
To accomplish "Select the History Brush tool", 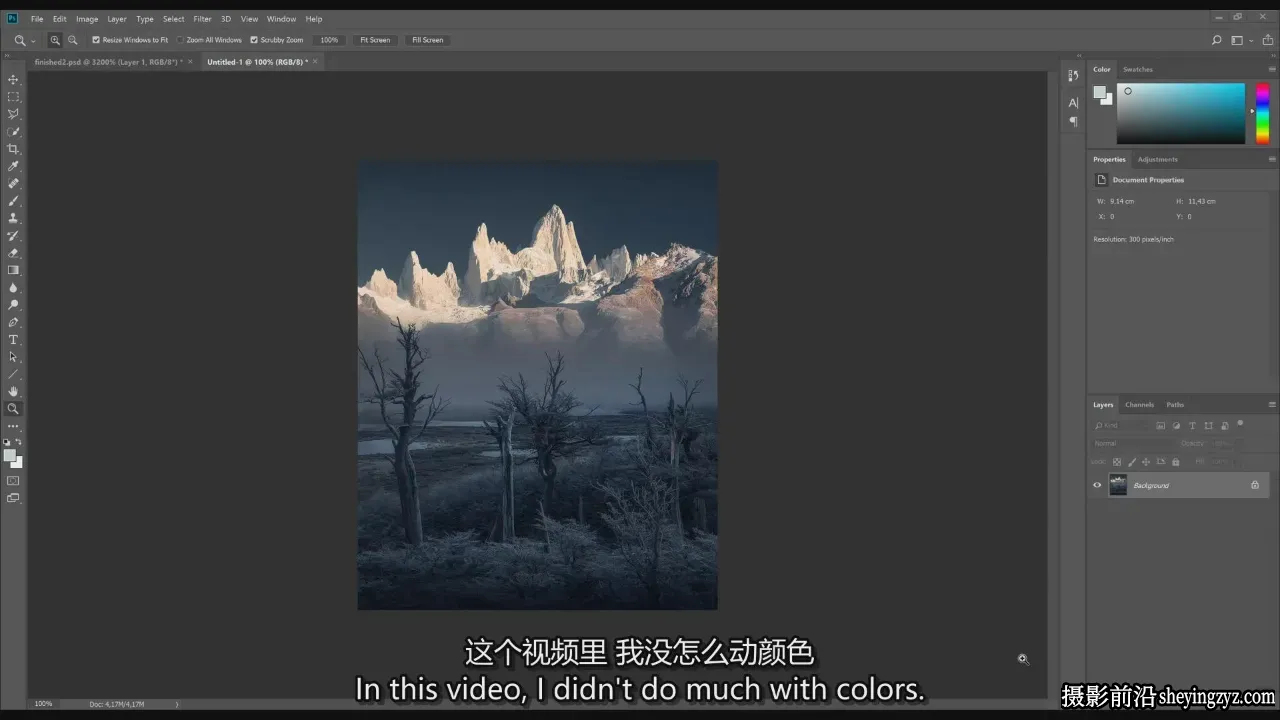I will pos(13,236).
